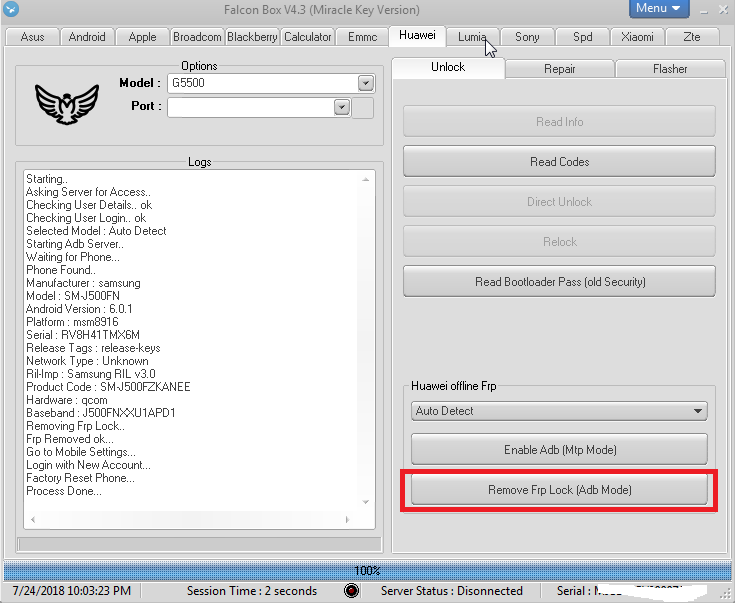Click the Read Codes button
This screenshot has width=735, height=603.
pos(559,162)
